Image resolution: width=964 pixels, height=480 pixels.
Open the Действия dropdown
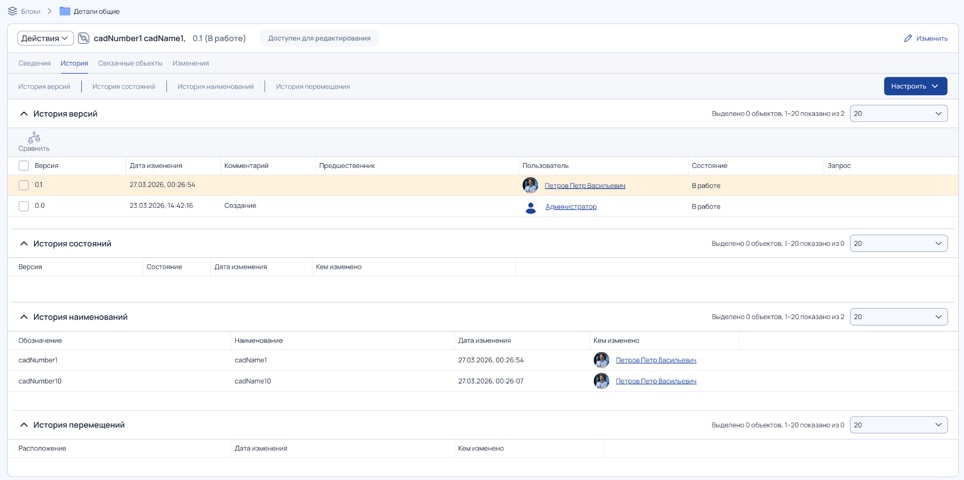(x=45, y=38)
